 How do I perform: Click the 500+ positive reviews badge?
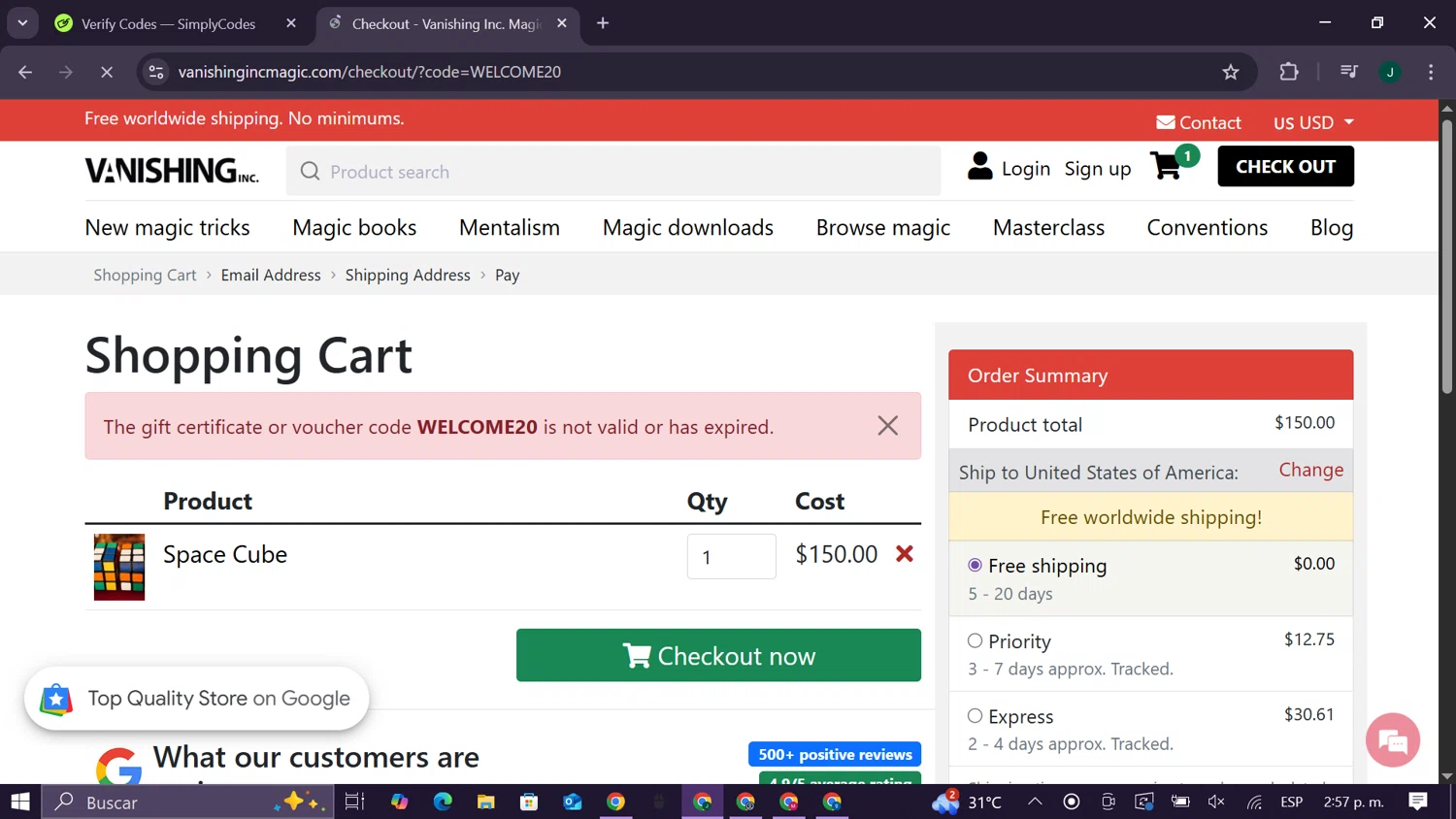click(x=835, y=754)
